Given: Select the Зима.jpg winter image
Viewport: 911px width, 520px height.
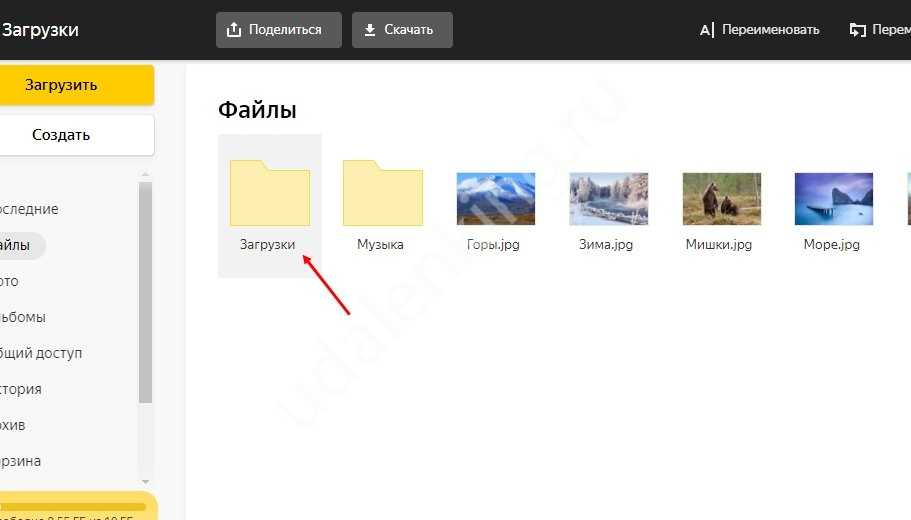Looking at the screenshot, I should (x=608, y=199).
